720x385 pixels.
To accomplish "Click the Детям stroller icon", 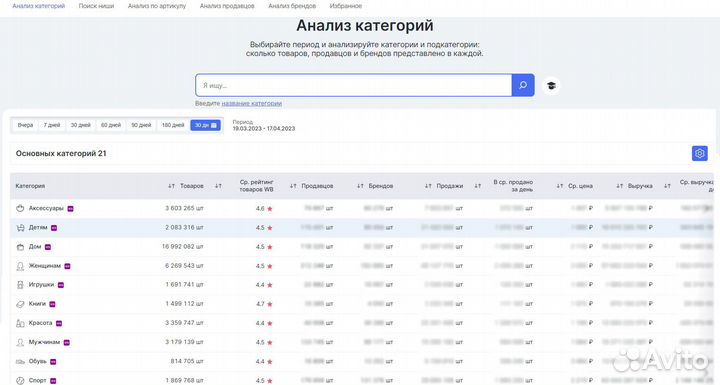I will pyautogui.click(x=20, y=227).
